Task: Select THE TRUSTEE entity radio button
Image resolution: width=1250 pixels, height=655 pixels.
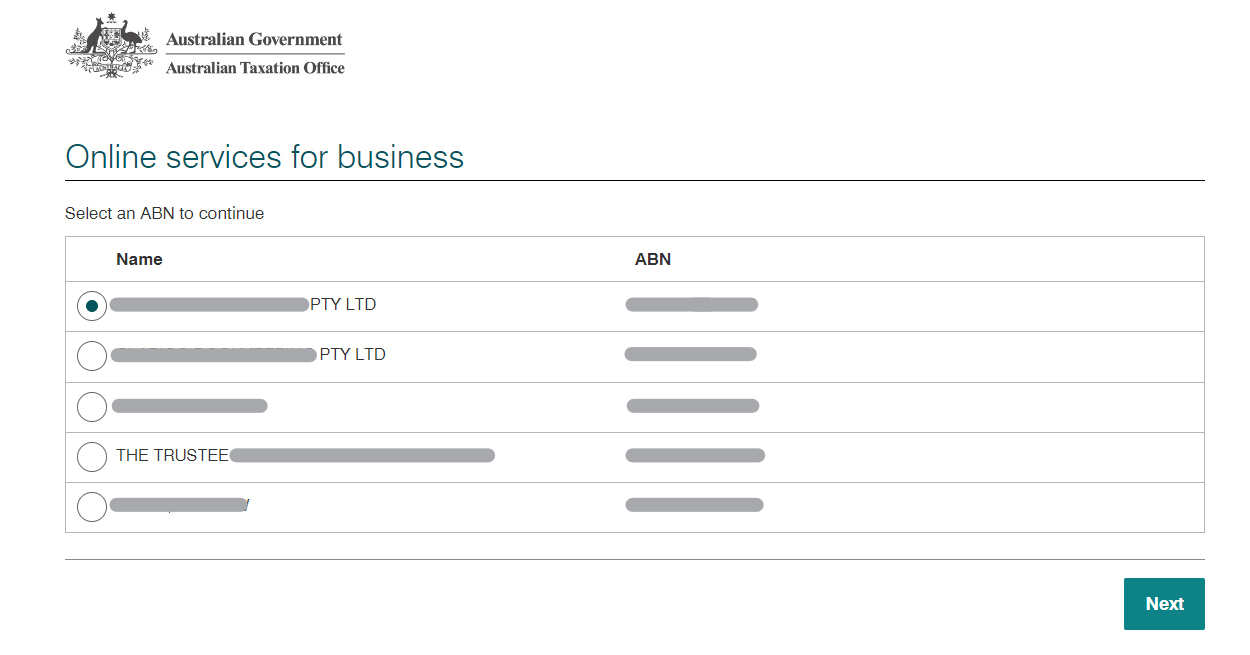Action: (x=91, y=456)
